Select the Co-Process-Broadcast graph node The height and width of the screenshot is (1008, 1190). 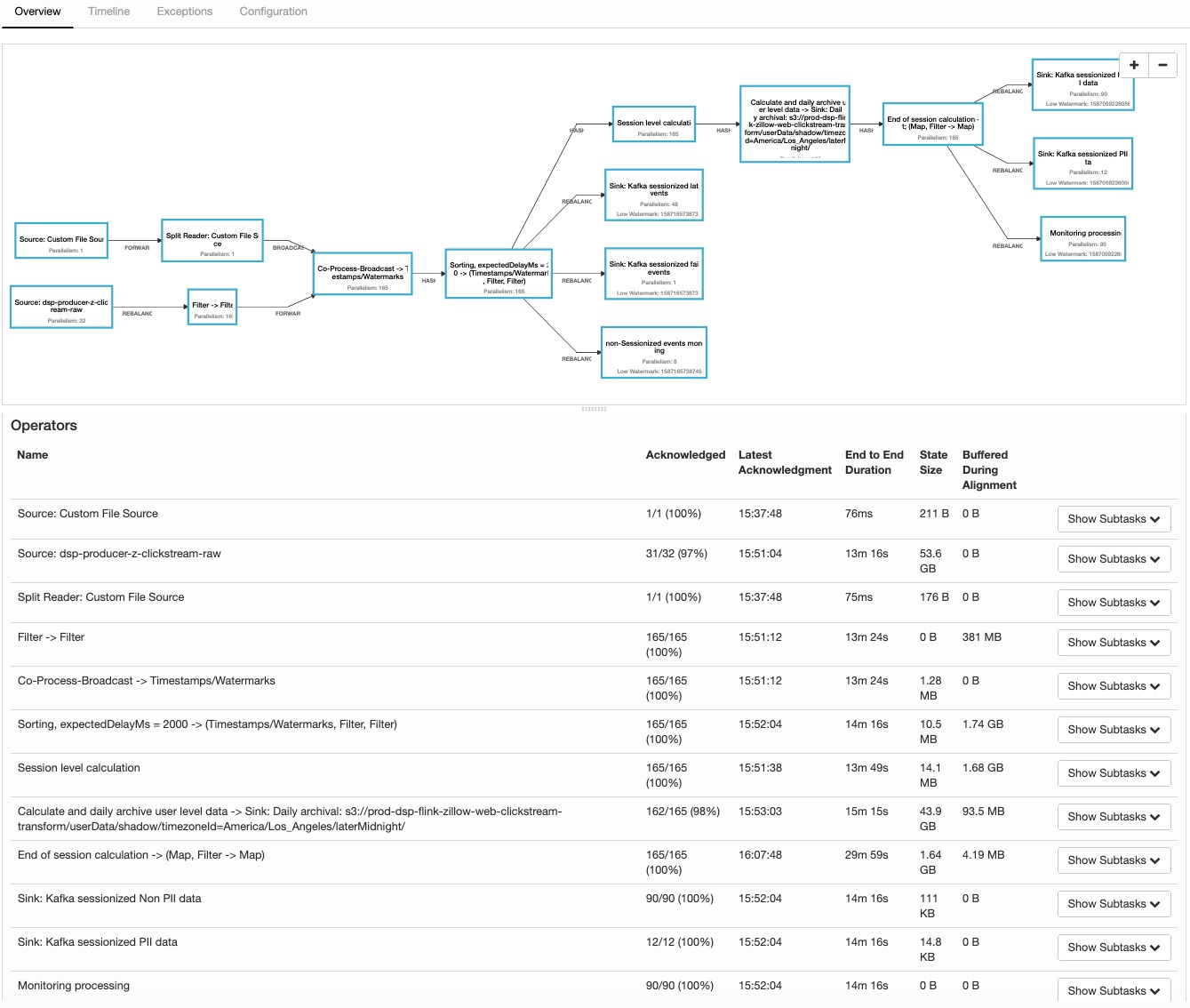363,274
